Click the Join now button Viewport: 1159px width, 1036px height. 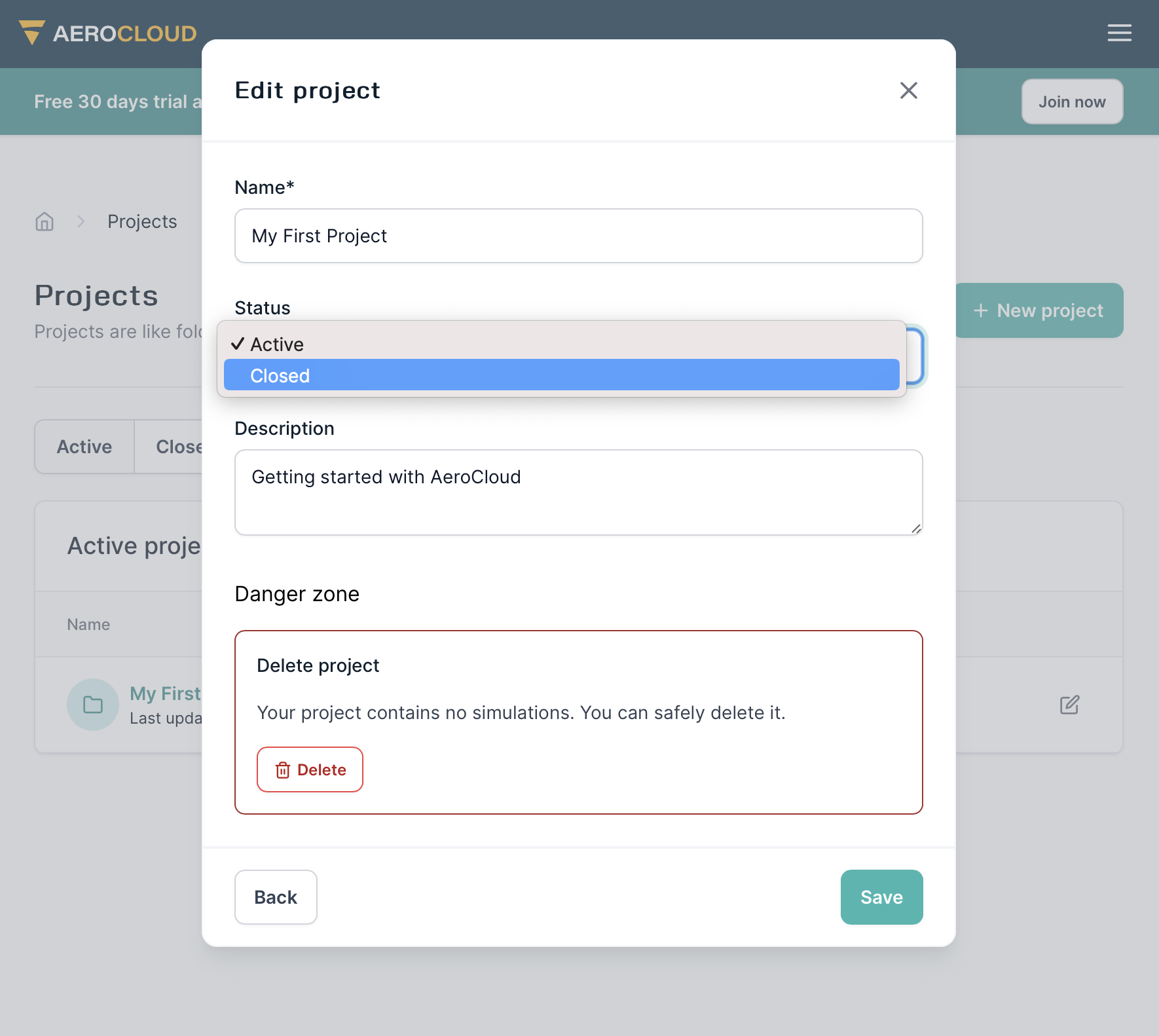coord(1072,102)
